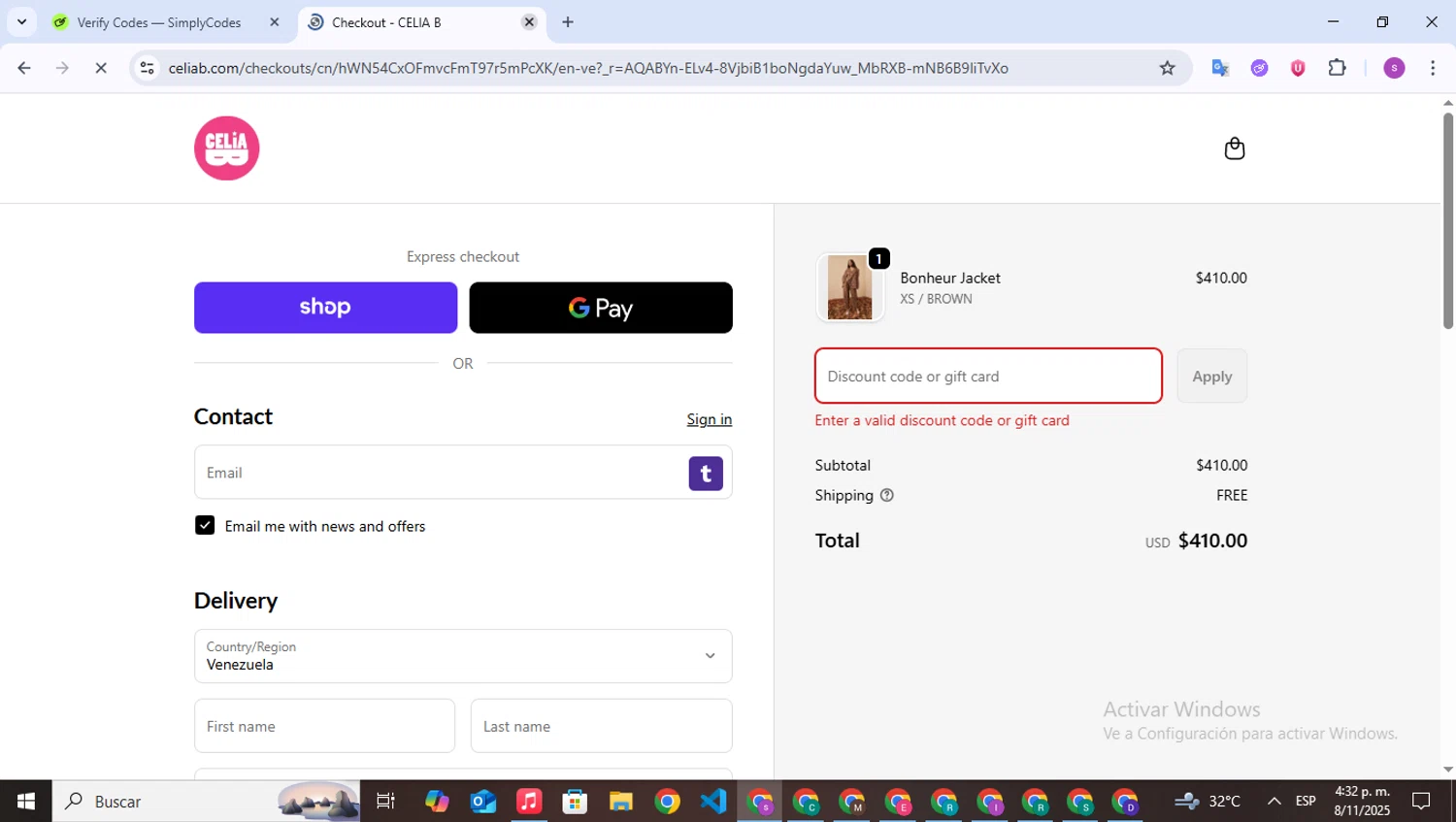Click the Total amount $410.00
Screen dimensions: 1456x822
pyautogui.click(x=1212, y=541)
